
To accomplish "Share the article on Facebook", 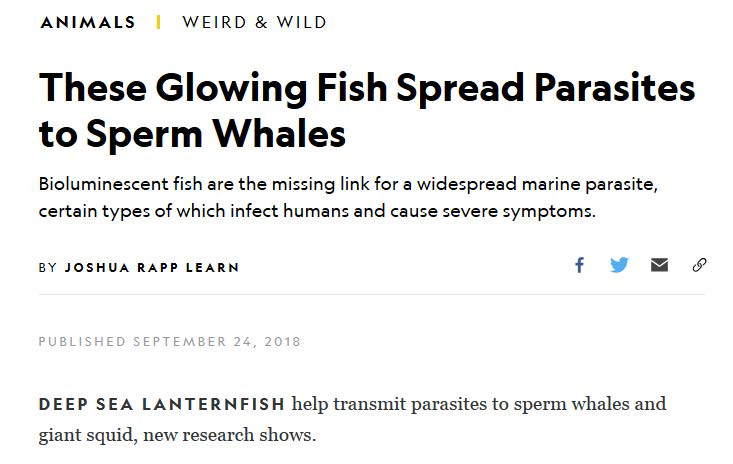I will pyautogui.click(x=580, y=265).
